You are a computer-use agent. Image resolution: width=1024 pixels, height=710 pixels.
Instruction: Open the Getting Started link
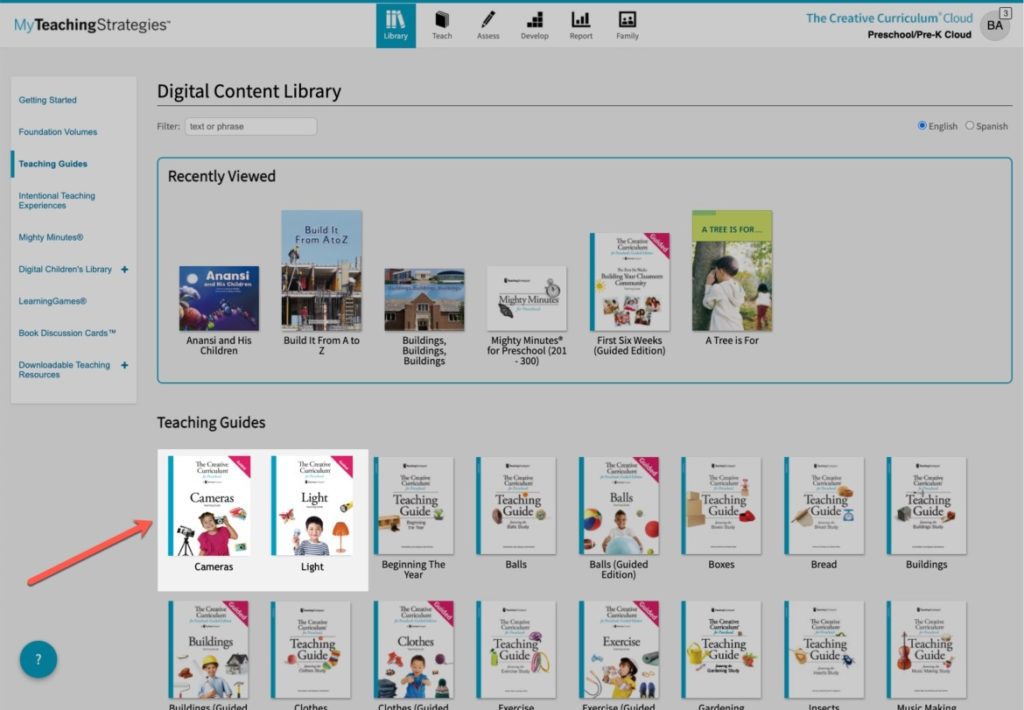(48, 100)
